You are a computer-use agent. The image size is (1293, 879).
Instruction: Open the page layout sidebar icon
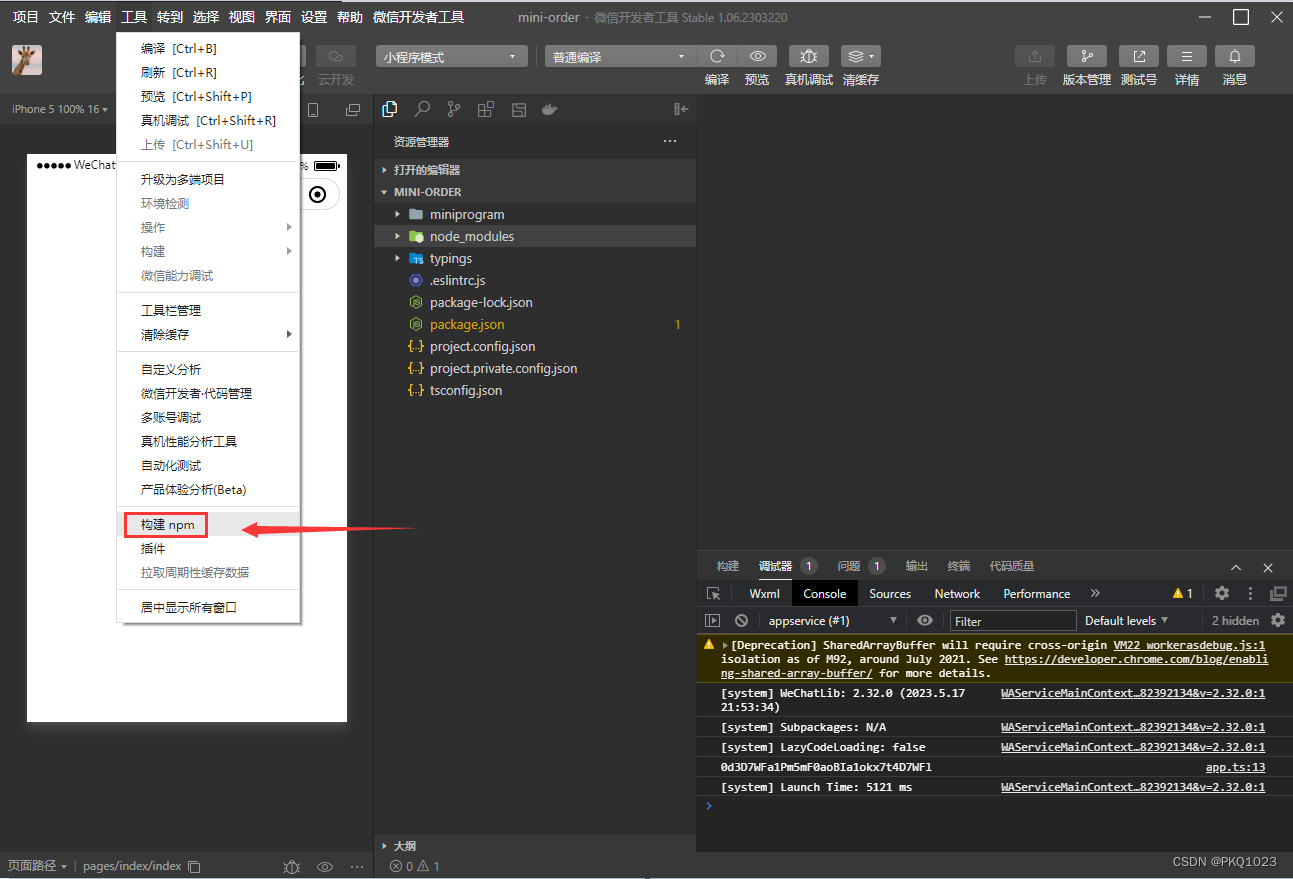[518, 109]
